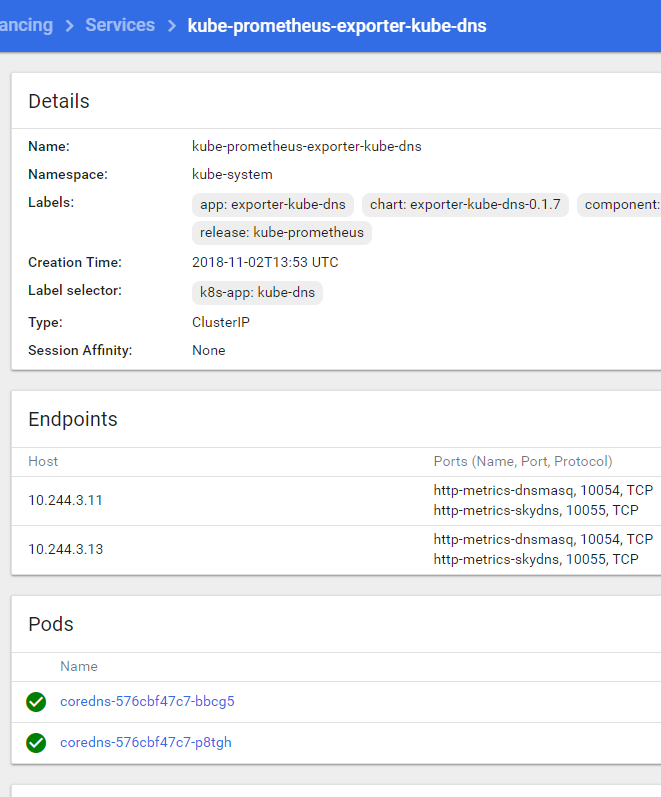Click the 'Labels:' field label

[x=51, y=202]
